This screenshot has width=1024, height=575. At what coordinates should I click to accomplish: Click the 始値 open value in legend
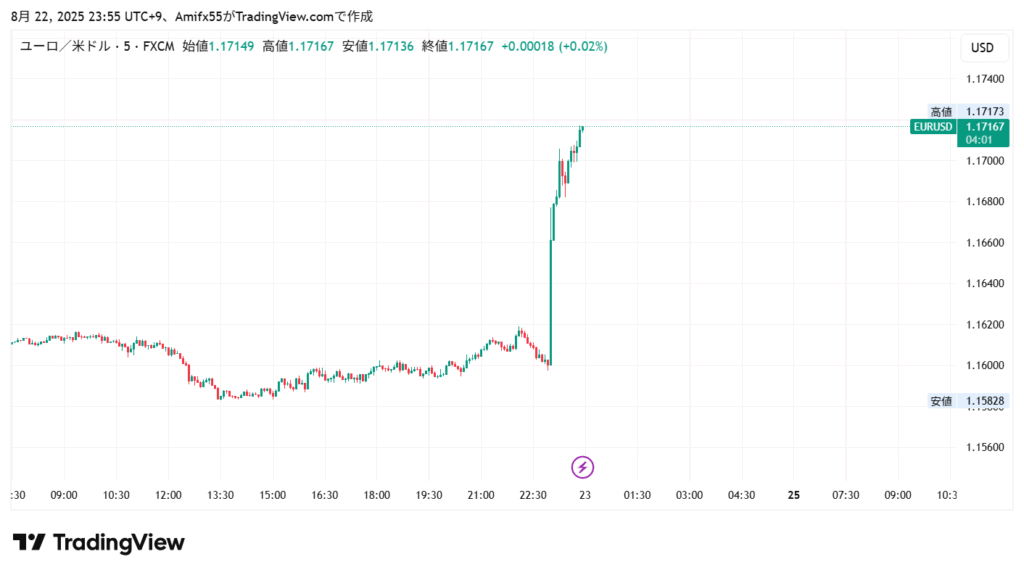click(231, 46)
